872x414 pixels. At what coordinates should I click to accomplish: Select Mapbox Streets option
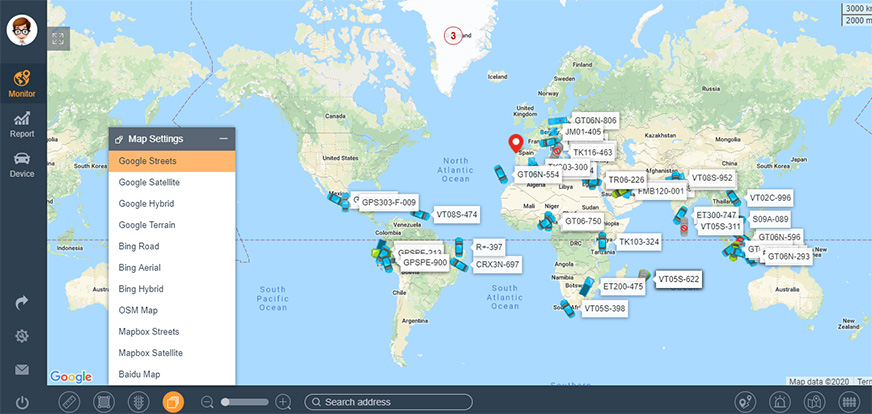tap(172, 332)
